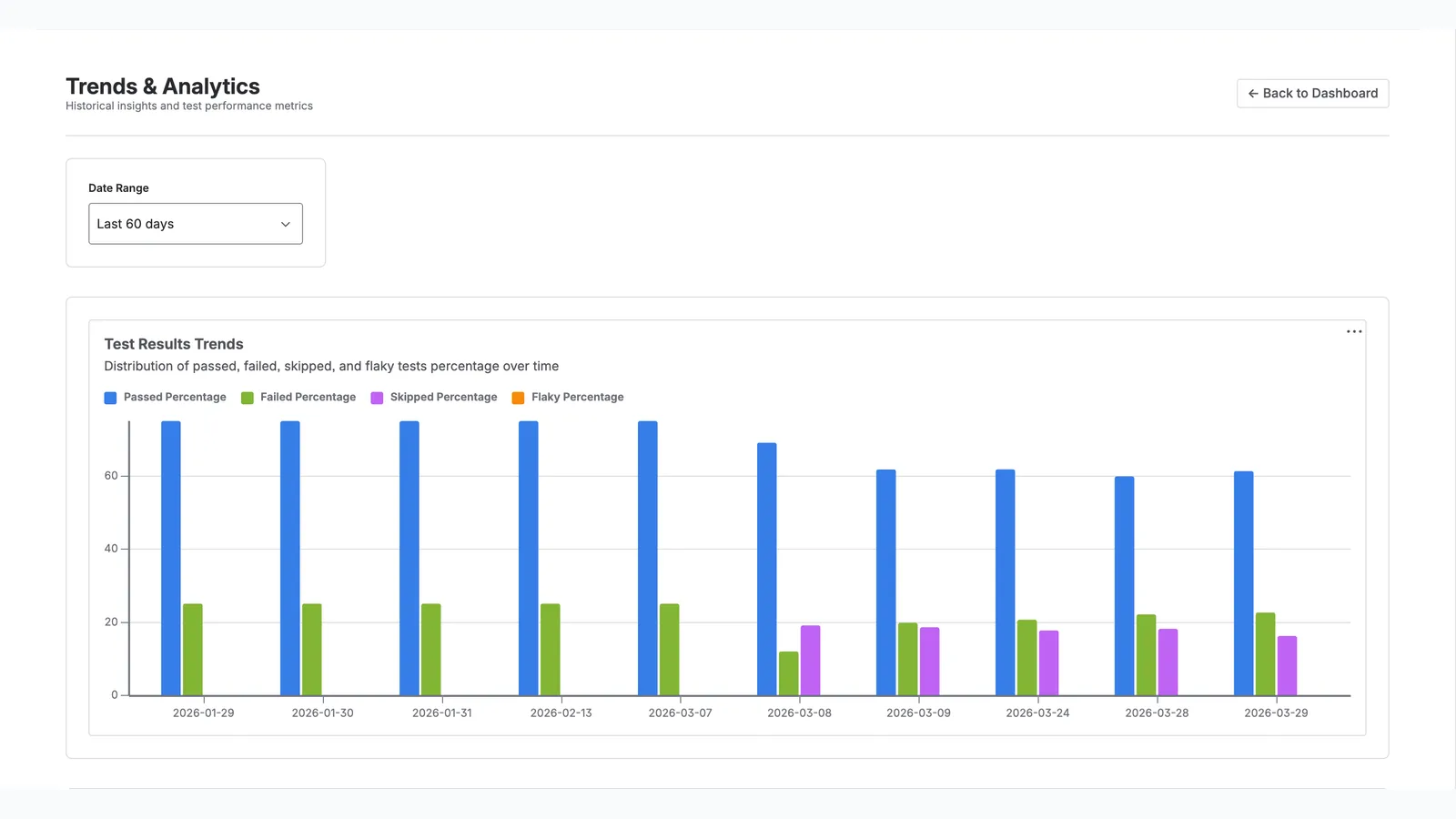Click the x-axis label 2026-03-28
Screen dimensions: 1456x819
[x=1158, y=713]
